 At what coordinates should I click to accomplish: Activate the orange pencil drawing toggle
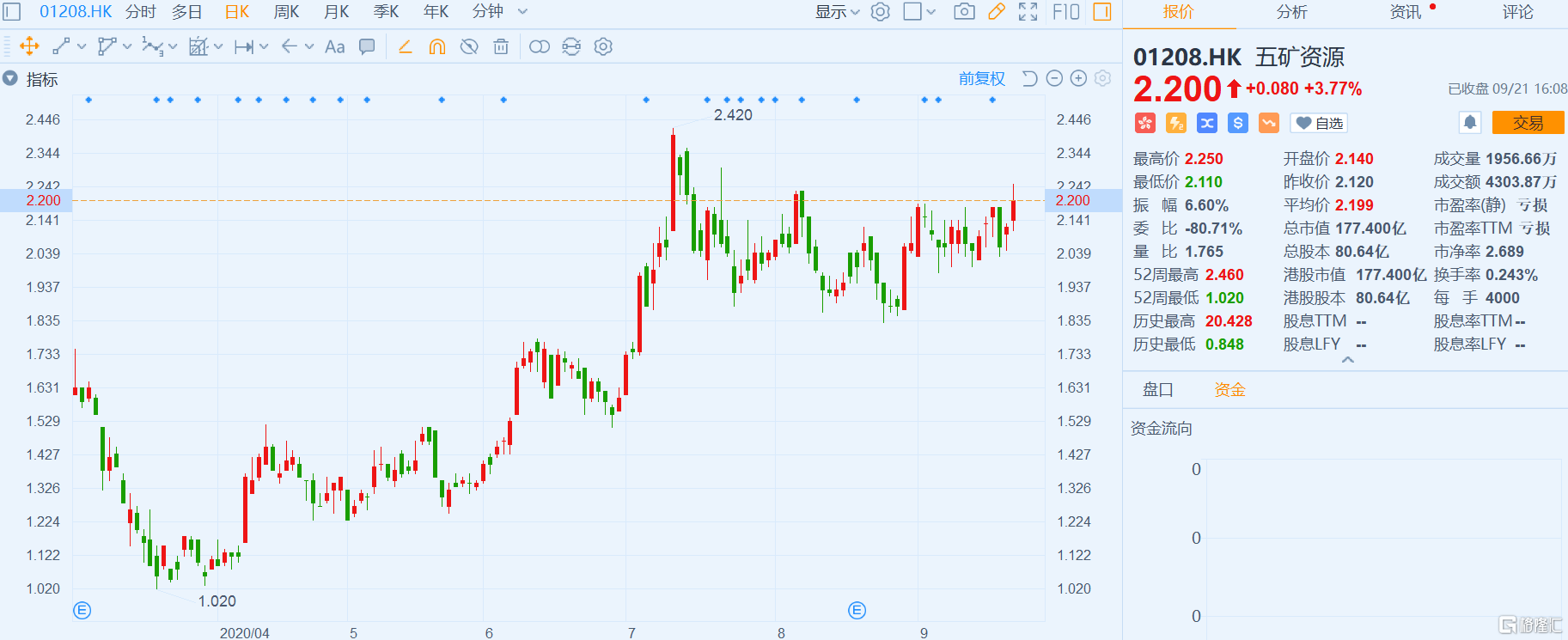997,12
